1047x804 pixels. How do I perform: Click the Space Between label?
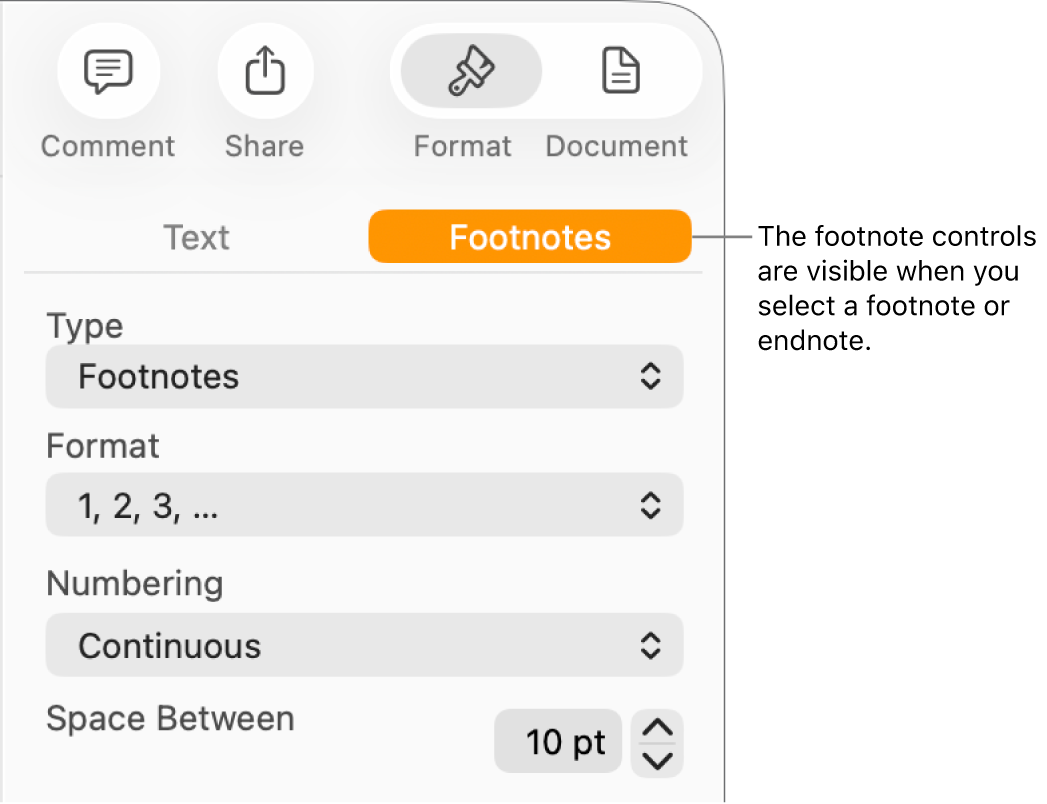coord(170,718)
